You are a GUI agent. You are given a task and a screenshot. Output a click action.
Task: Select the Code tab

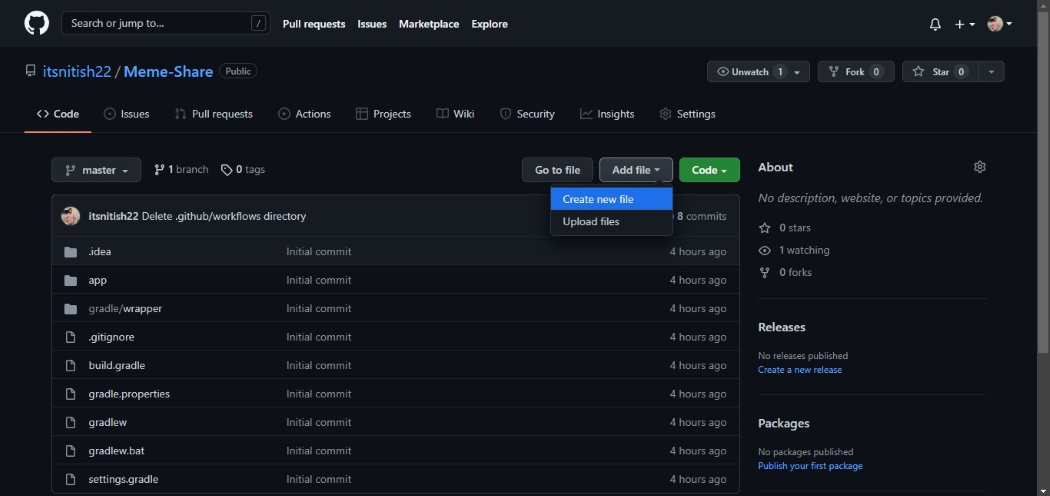58,114
